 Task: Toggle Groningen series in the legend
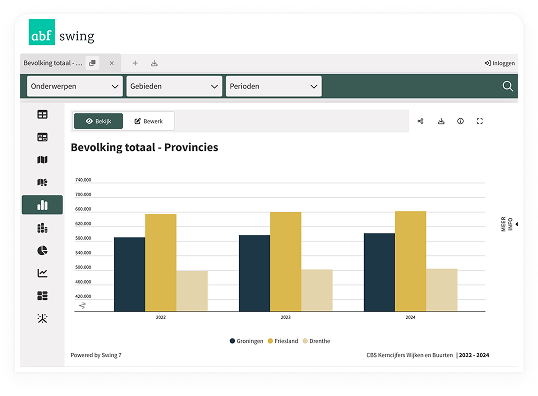pos(246,341)
